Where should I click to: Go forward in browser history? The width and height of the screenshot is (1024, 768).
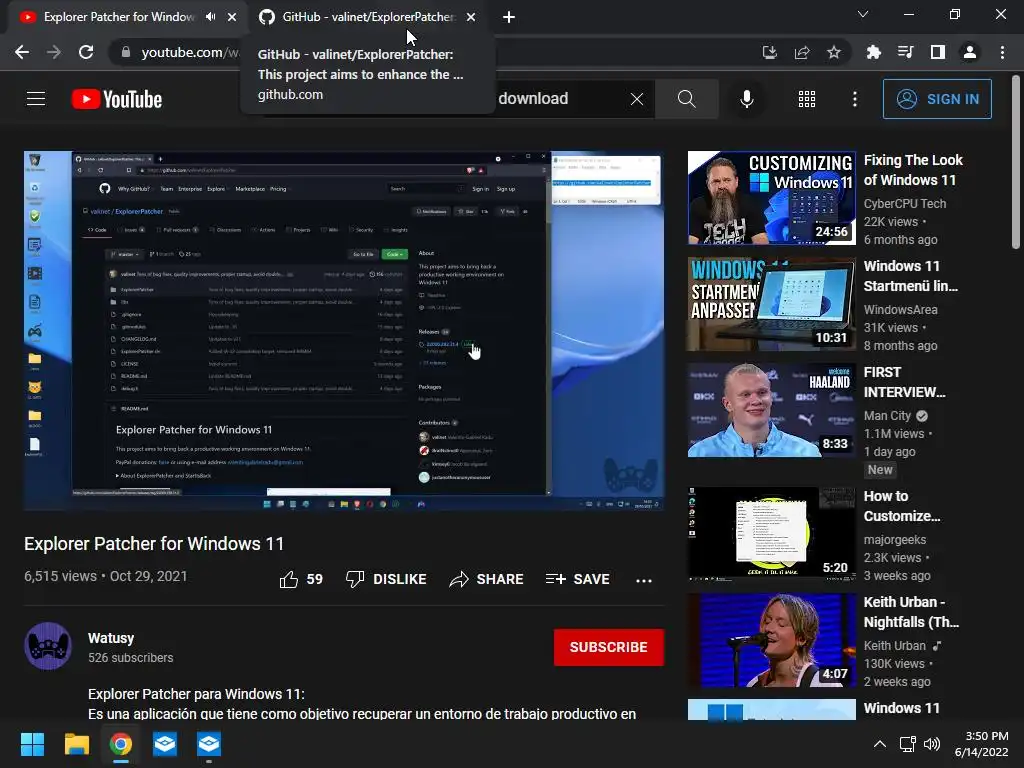click(54, 52)
